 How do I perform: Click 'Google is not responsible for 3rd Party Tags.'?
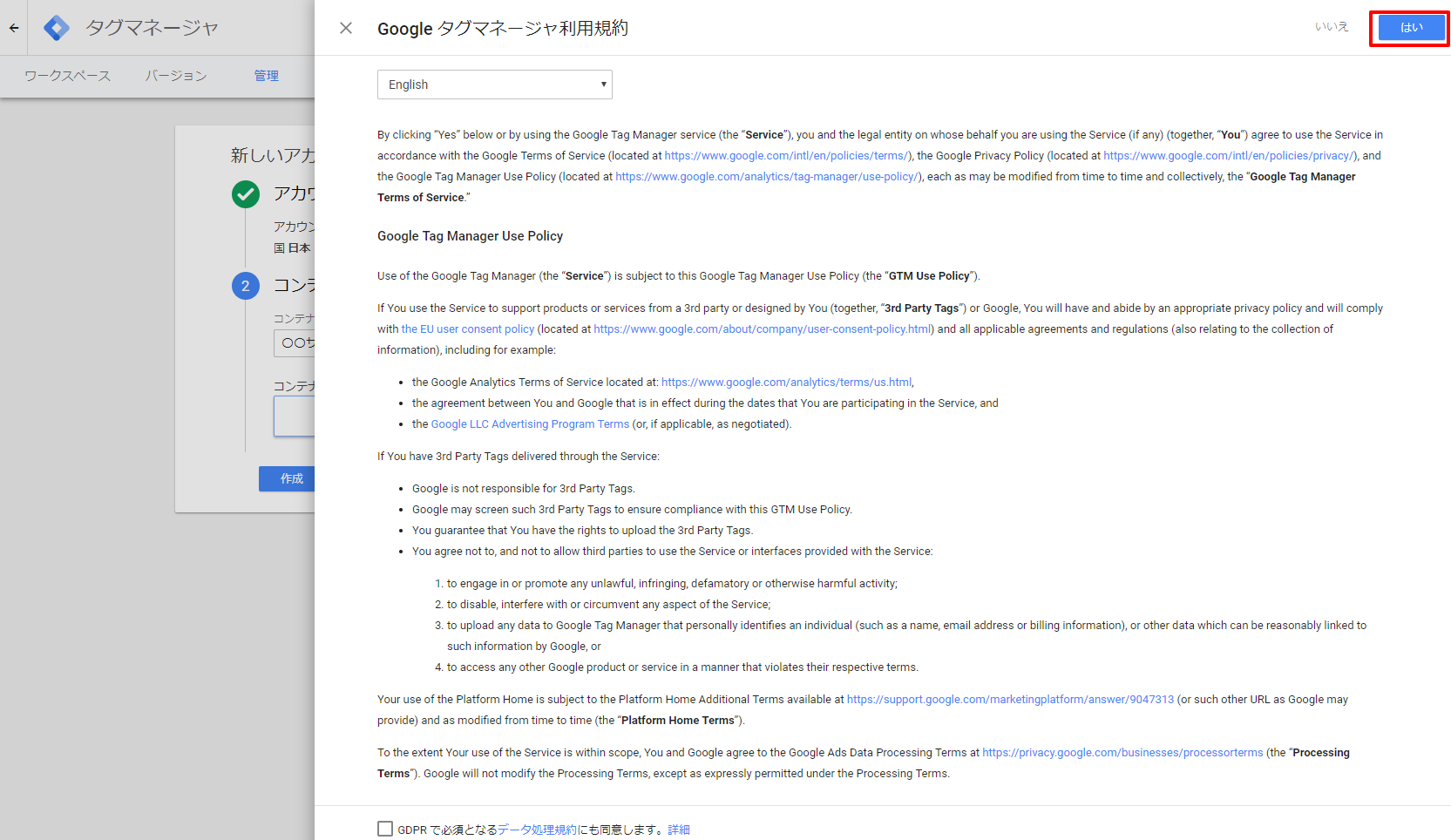(x=523, y=489)
